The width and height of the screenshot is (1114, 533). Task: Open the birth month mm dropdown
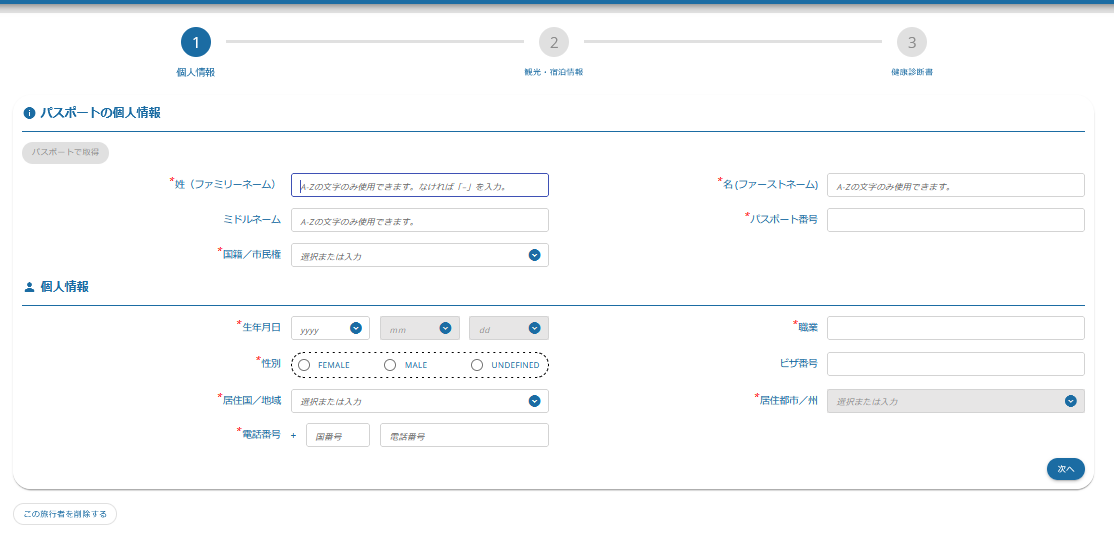pos(445,328)
